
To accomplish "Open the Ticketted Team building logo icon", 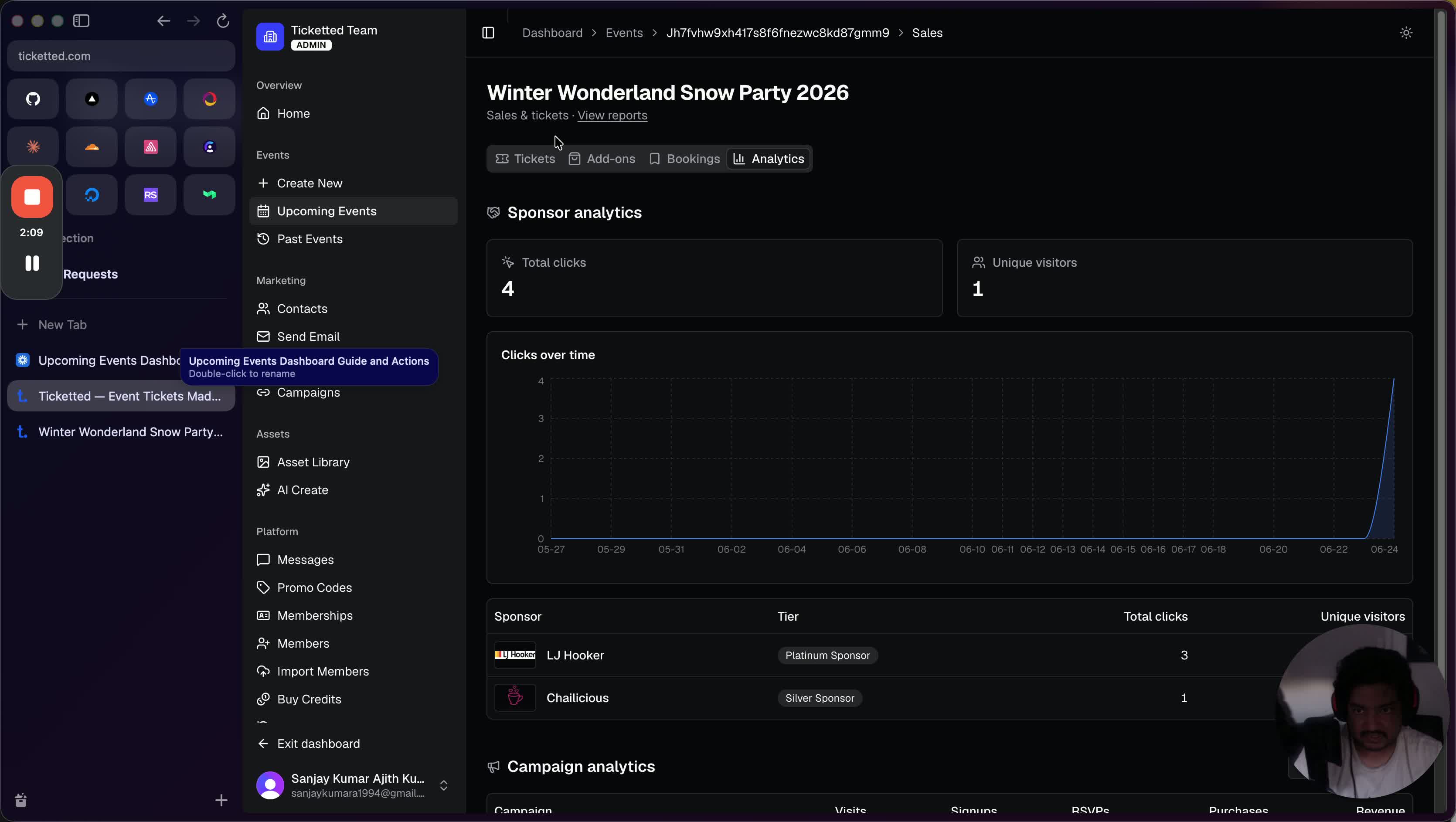I will click(270, 37).
